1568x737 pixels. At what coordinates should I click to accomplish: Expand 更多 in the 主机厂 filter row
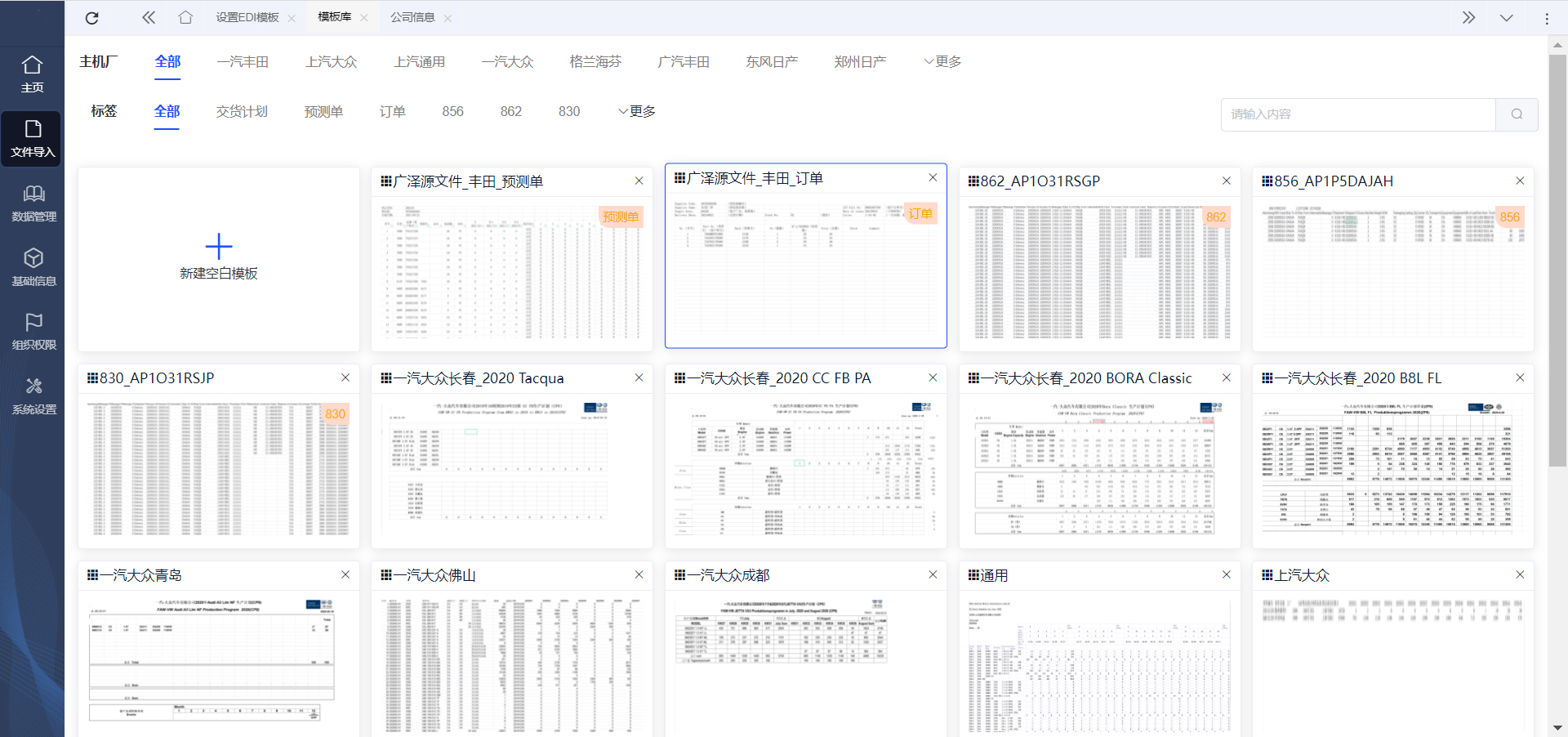[x=942, y=62]
